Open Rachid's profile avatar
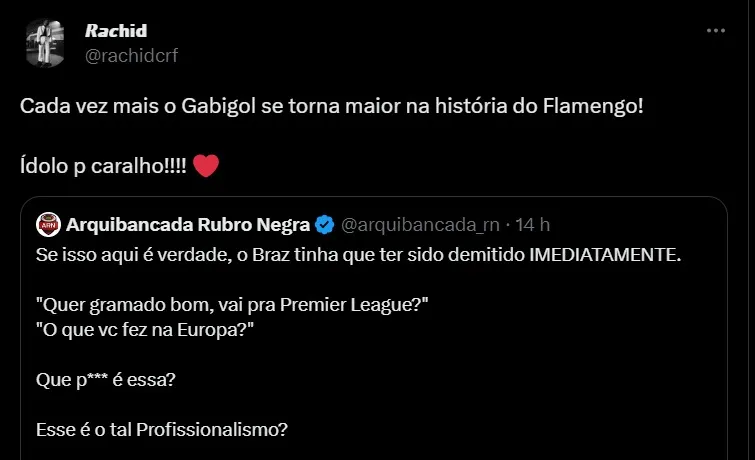 click(x=43, y=44)
